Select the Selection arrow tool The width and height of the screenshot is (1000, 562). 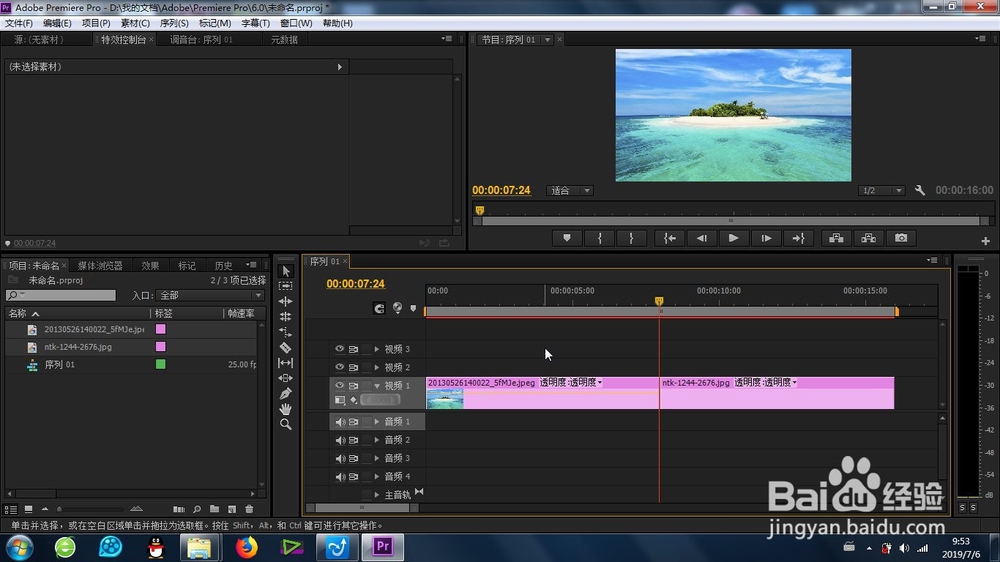pos(286,270)
